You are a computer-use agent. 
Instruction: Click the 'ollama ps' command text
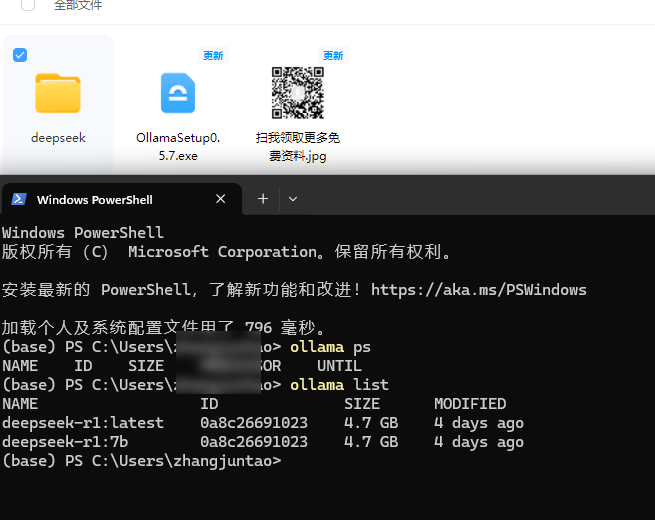[x=330, y=347]
